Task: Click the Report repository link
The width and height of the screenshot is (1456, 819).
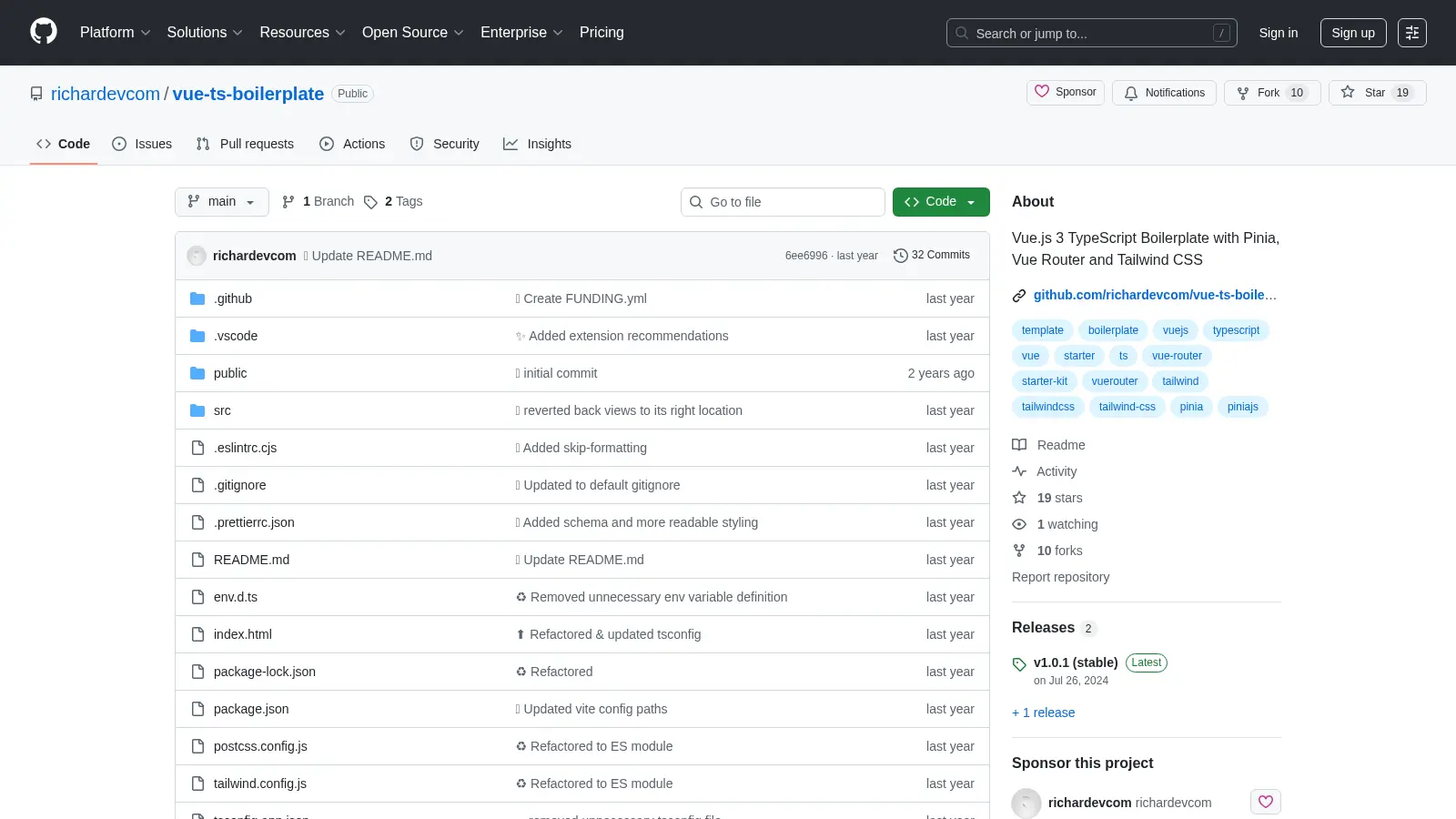Action: 1060,577
